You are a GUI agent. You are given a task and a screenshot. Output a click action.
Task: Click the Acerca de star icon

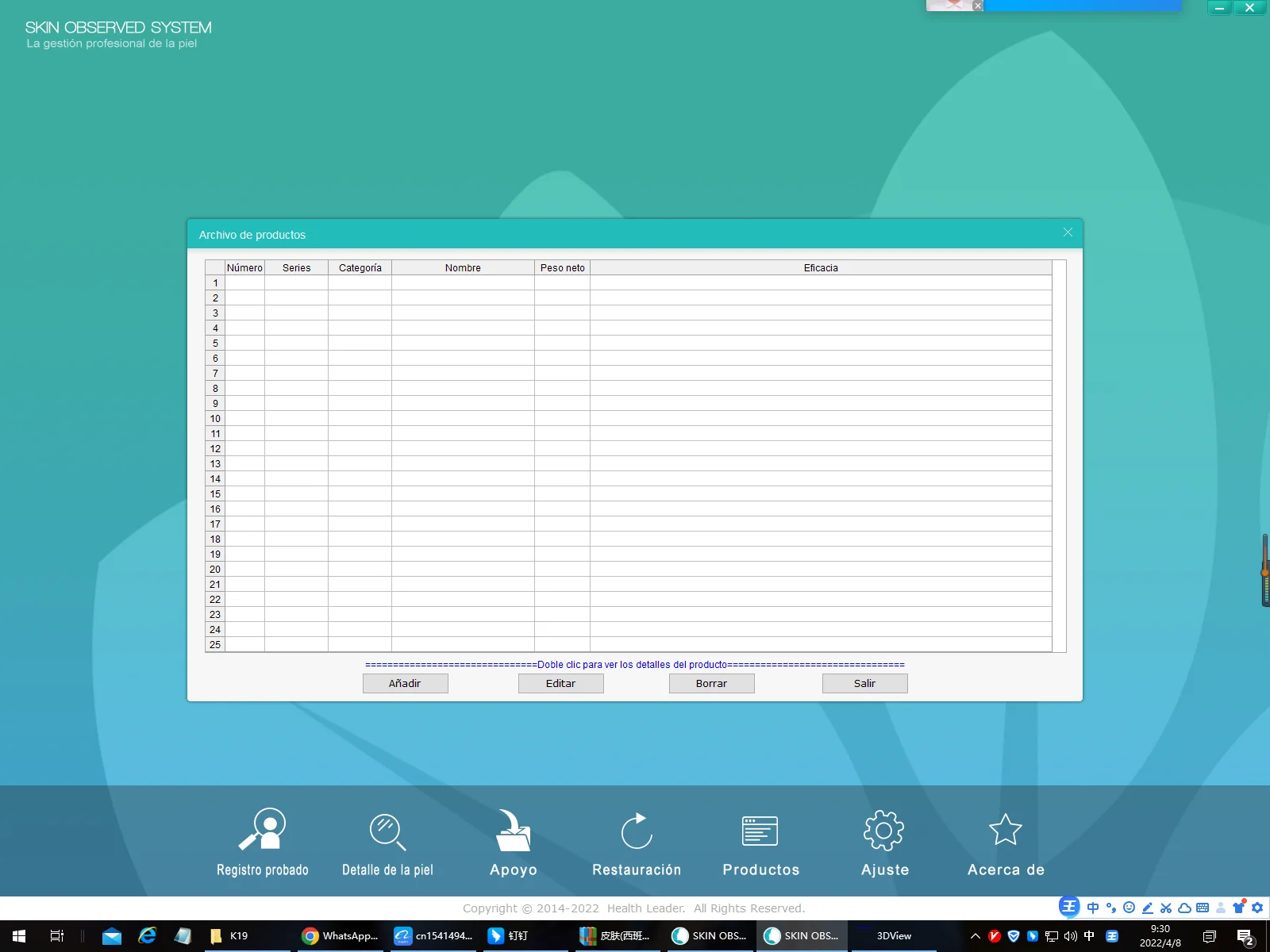1005,831
